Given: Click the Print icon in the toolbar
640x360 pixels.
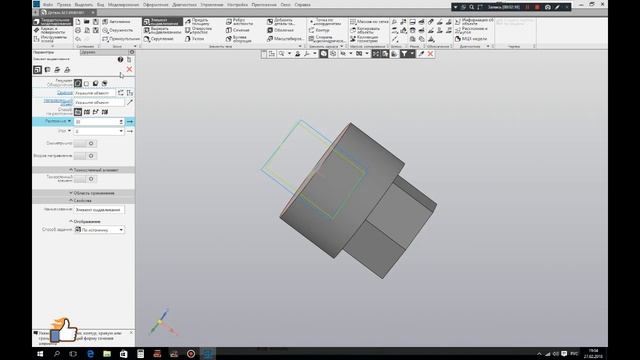Looking at the screenshot, I should pyautogui.click(x=78, y=30).
